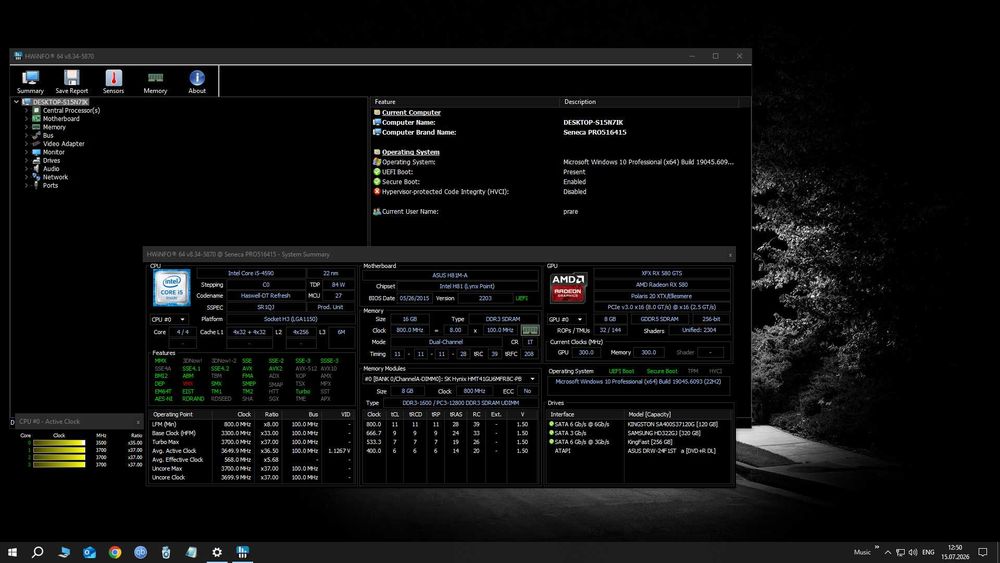Open the Summary toolbar button
This screenshot has height=563, width=1000.
(x=30, y=82)
